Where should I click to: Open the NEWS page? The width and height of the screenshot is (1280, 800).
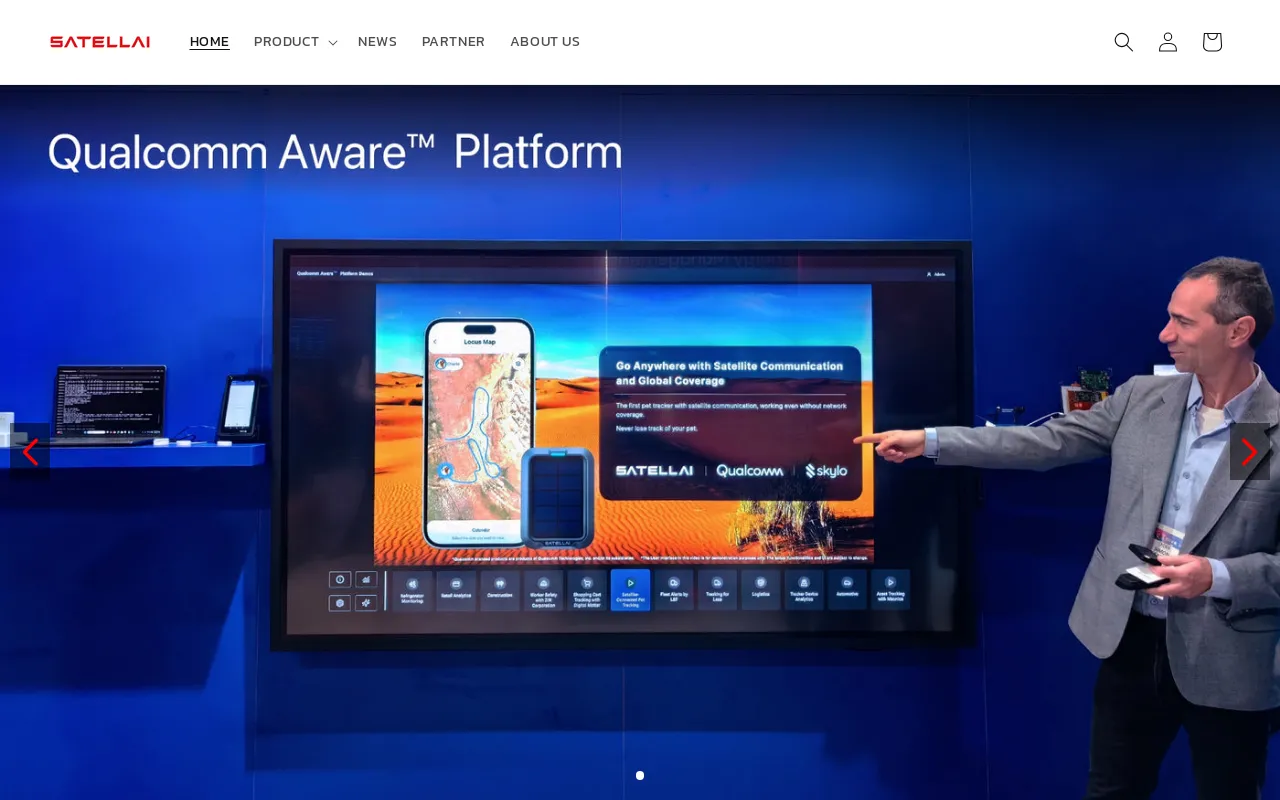[377, 42]
